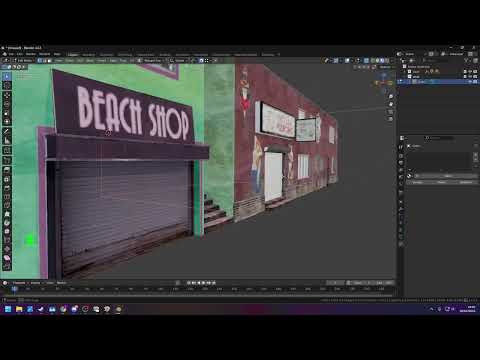Image resolution: width=480 pixels, height=360 pixels.
Task: Select the Shear tool
Action: point(7,257)
